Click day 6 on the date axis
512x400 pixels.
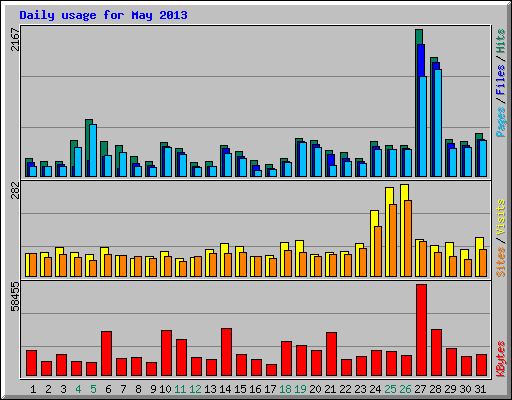(x=108, y=389)
